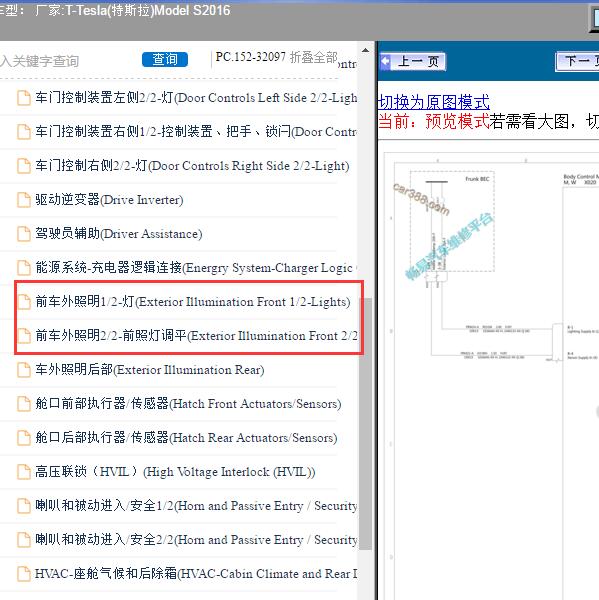This screenshot has width=599, height=600.
Task: Open 车门控制装置右侧1/2 Door Controls entry
Action: click(196, 132)
